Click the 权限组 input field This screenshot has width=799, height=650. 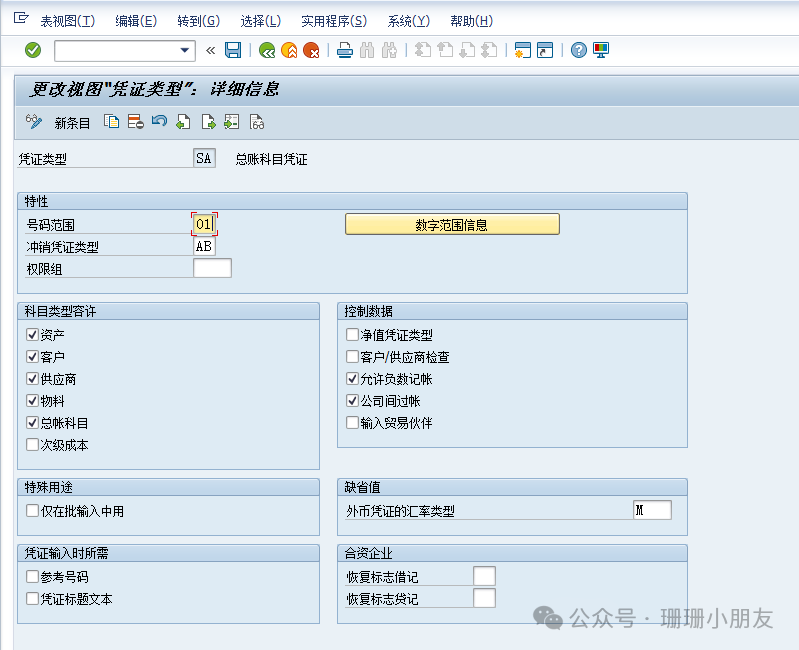(x=212, y=268)
